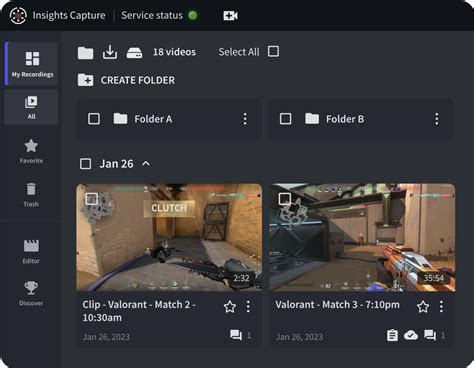This screenshot has height=368, width=474.
Task: Select the Clip Valorant Match 2 checkbox
Action: [92, 199]
